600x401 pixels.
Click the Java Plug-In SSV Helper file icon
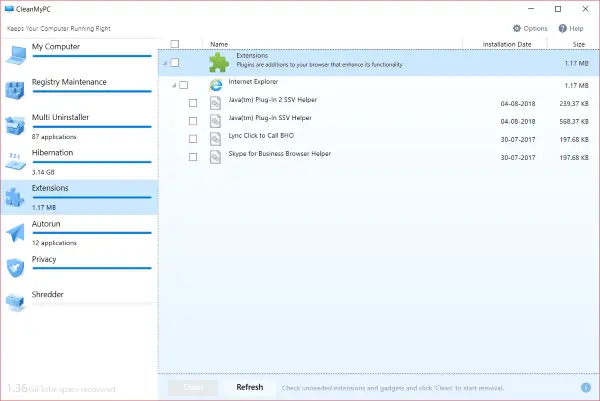click(x=215, y=121)
